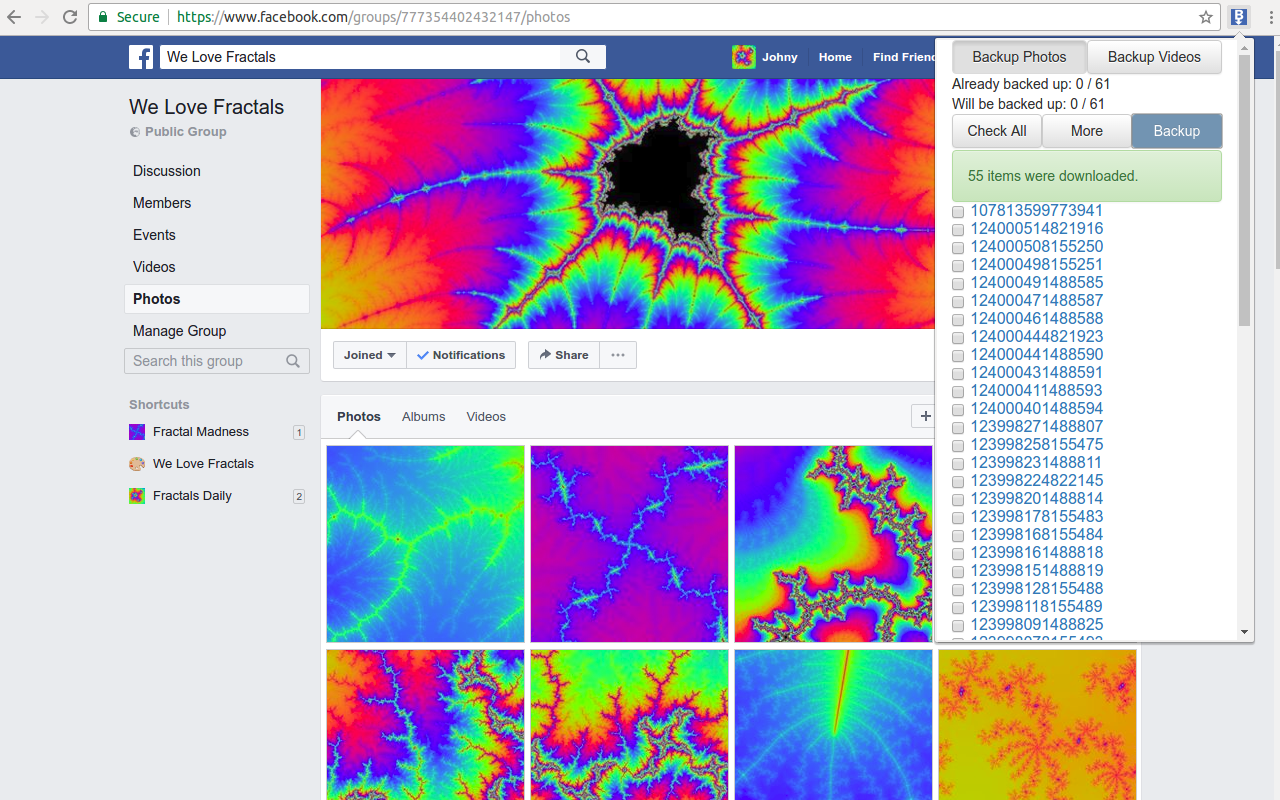
Task: Open the More dropdown in the backup panel
Action: [1087, 130]
